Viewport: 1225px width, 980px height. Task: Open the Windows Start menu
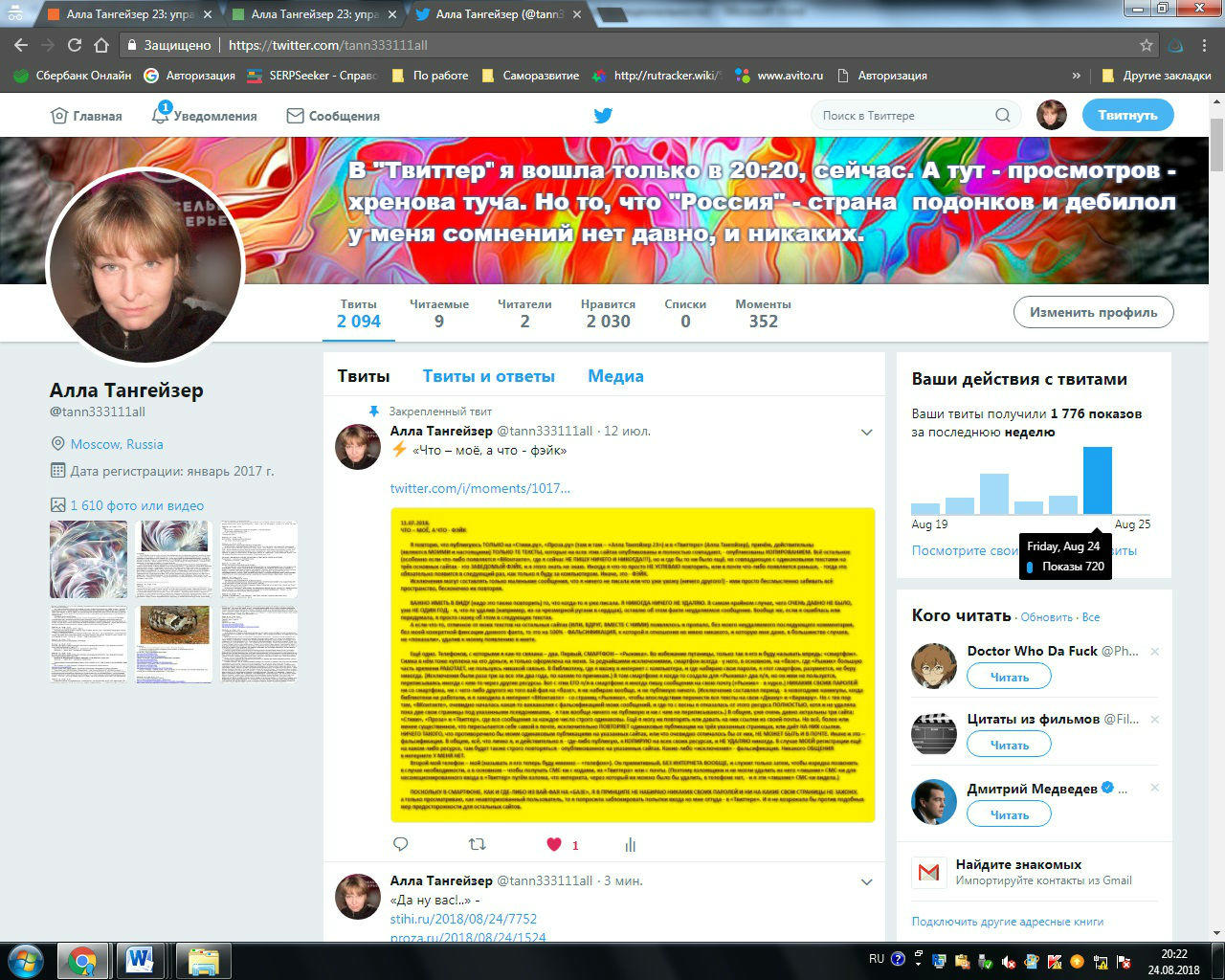click(24, 960)
